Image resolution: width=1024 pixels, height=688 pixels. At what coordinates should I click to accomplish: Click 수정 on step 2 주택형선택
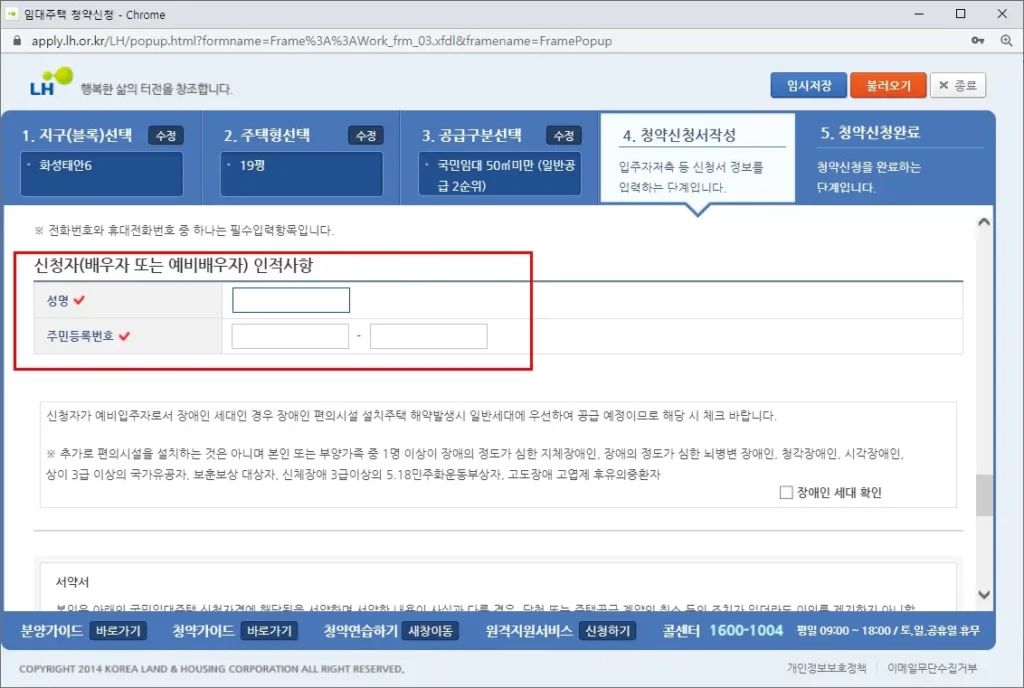tap(366, 136)
